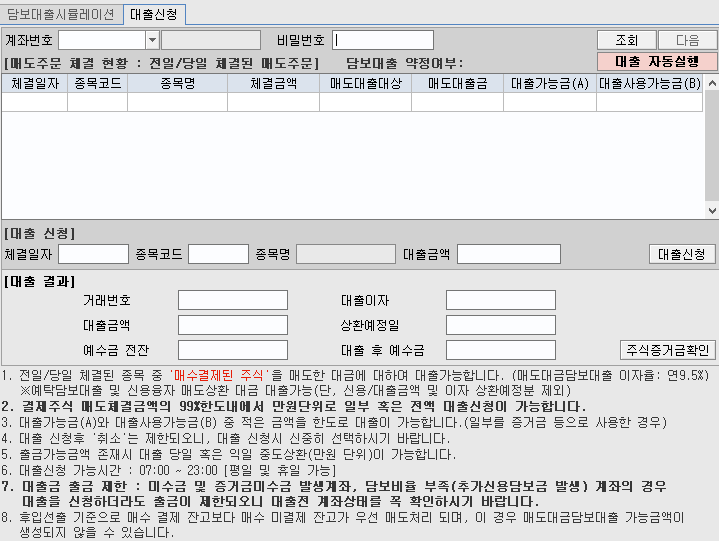Click the 종목명 field in 대출 신청
Image resolution: width=719 pixels, height=541 pixels.
point(346,254)
